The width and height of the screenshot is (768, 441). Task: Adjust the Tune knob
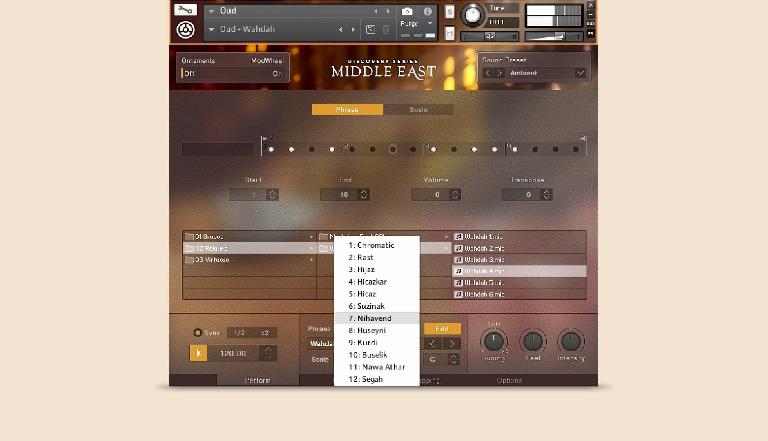pos(473,15)
